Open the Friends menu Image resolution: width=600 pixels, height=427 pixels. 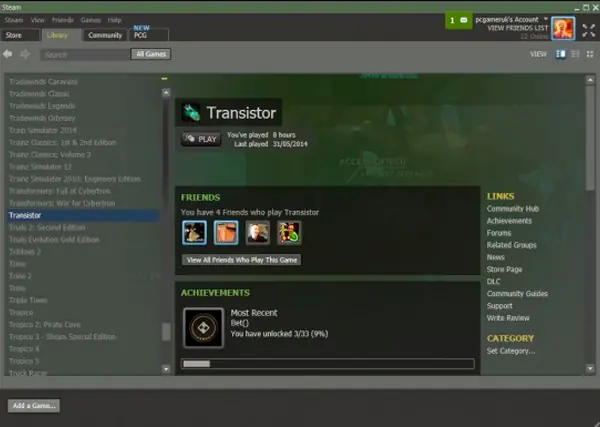[63, 20]
